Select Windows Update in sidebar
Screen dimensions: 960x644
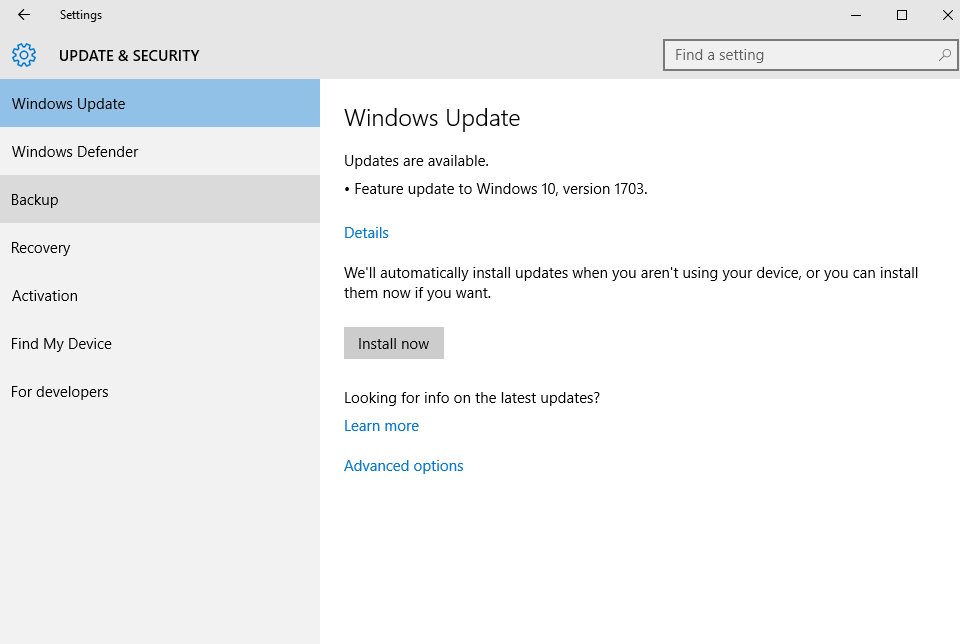[x=160, y=103]
